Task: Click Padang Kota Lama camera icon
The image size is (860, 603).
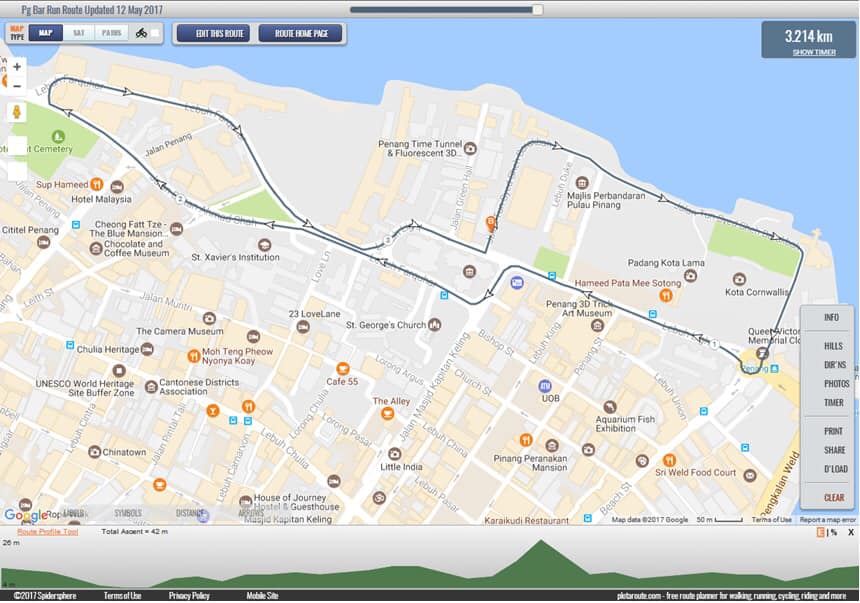Action: tap(691, 275)
